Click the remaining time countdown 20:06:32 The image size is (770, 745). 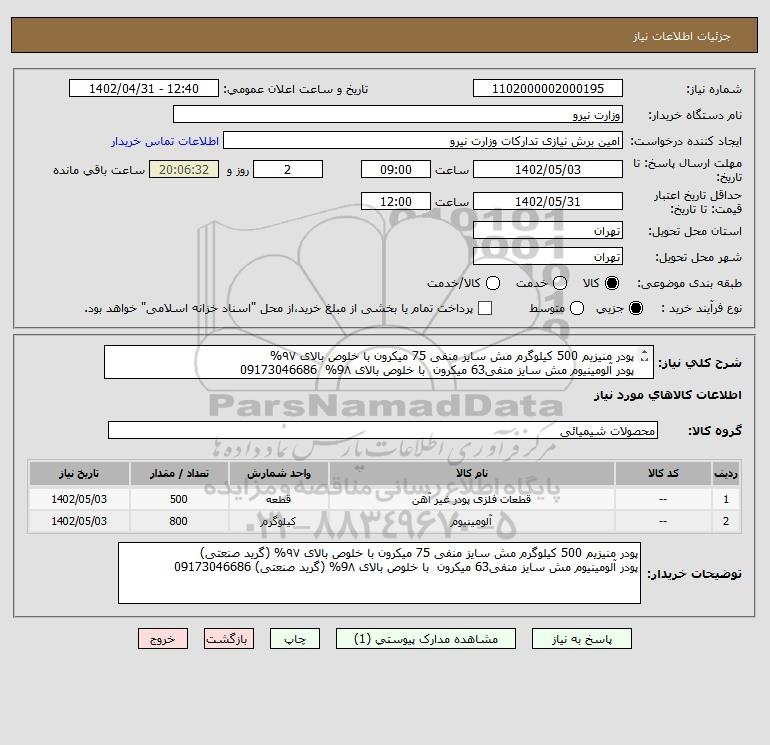(184, 170)
